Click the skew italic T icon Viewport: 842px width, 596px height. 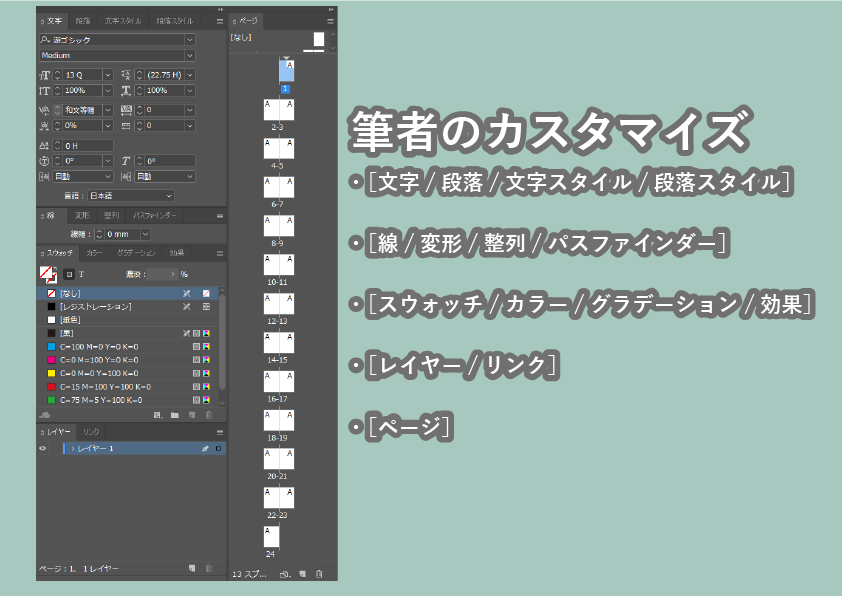[x=126, y=161]
